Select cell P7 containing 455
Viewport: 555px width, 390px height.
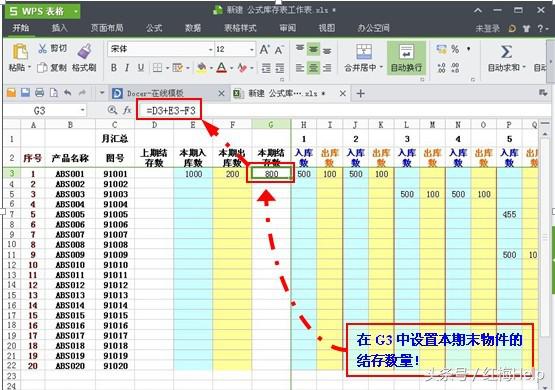coord(509,214)
